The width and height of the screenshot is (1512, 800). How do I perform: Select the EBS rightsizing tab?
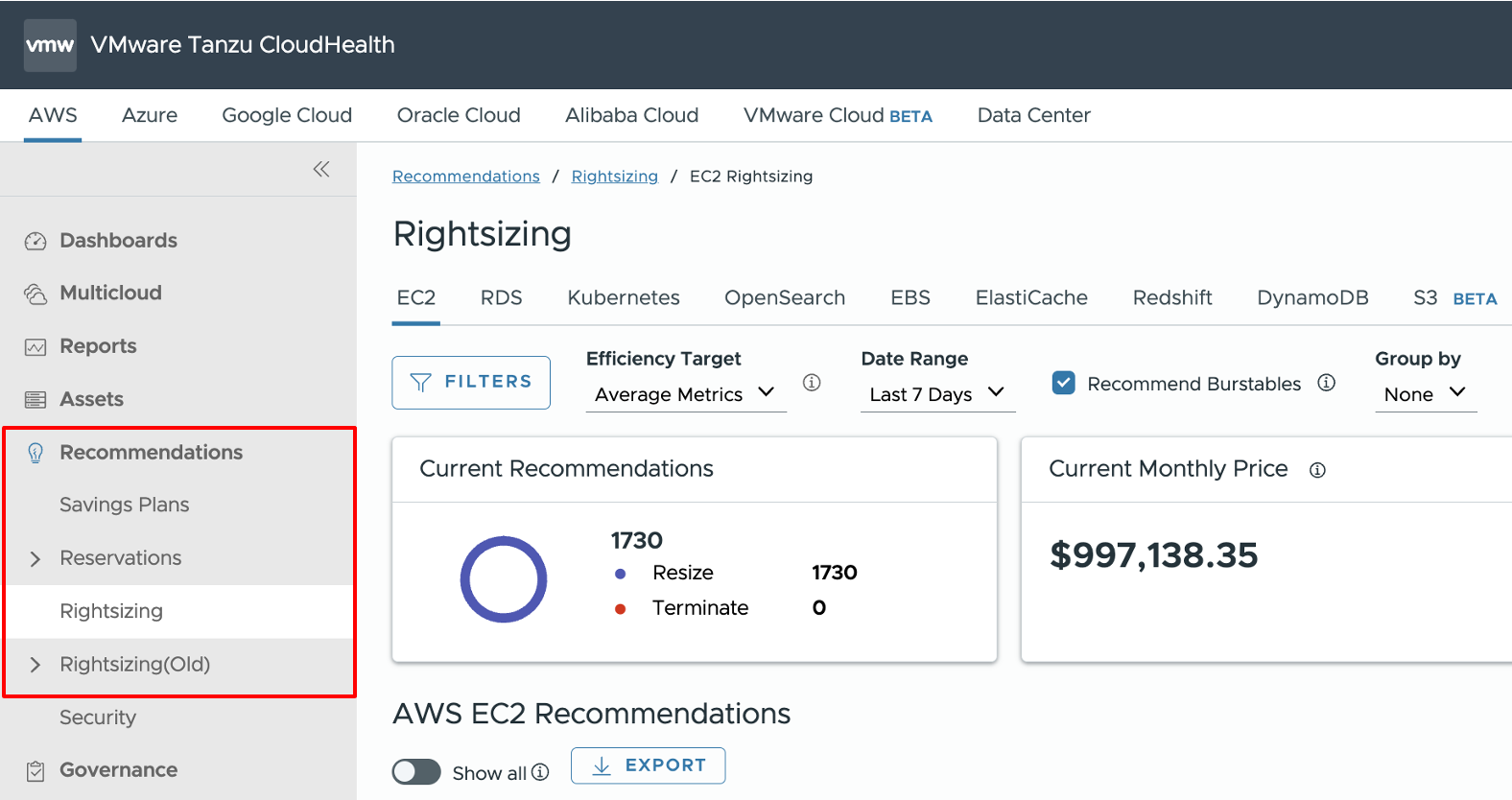pyautogui.click(x=910, y=298)
